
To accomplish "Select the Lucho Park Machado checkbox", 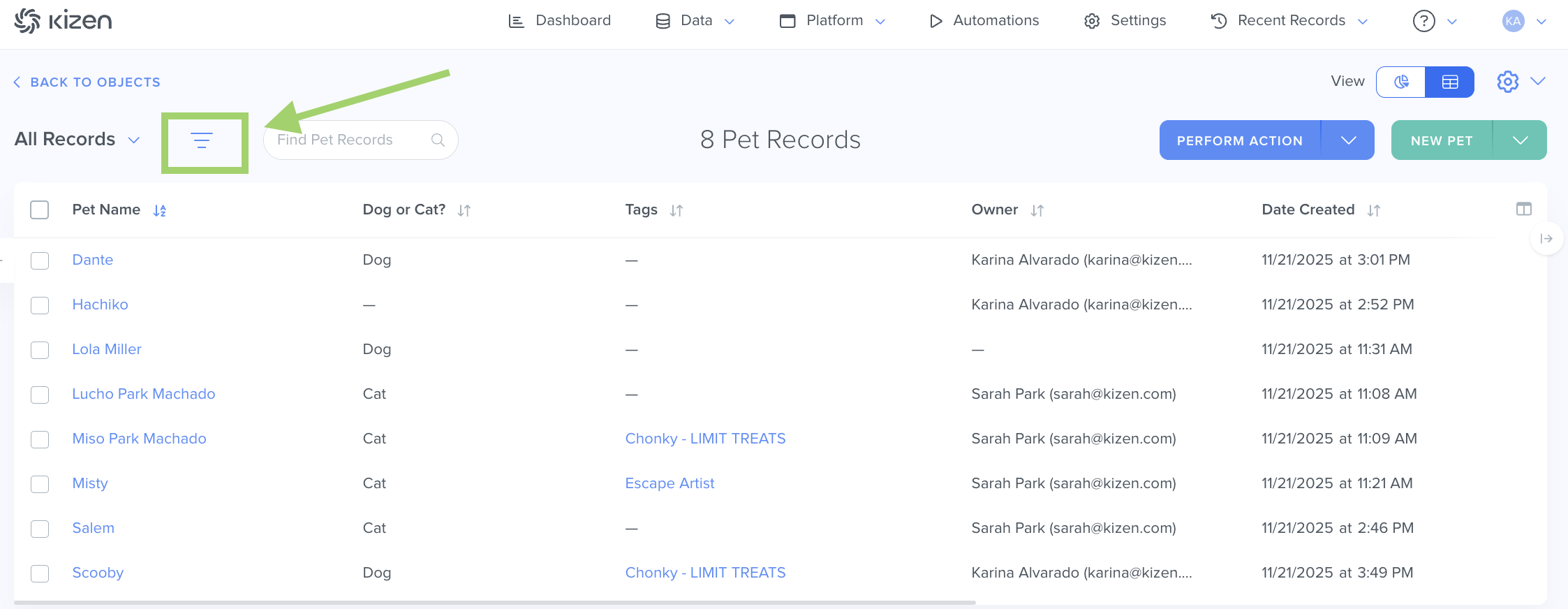I will [40, 395].
